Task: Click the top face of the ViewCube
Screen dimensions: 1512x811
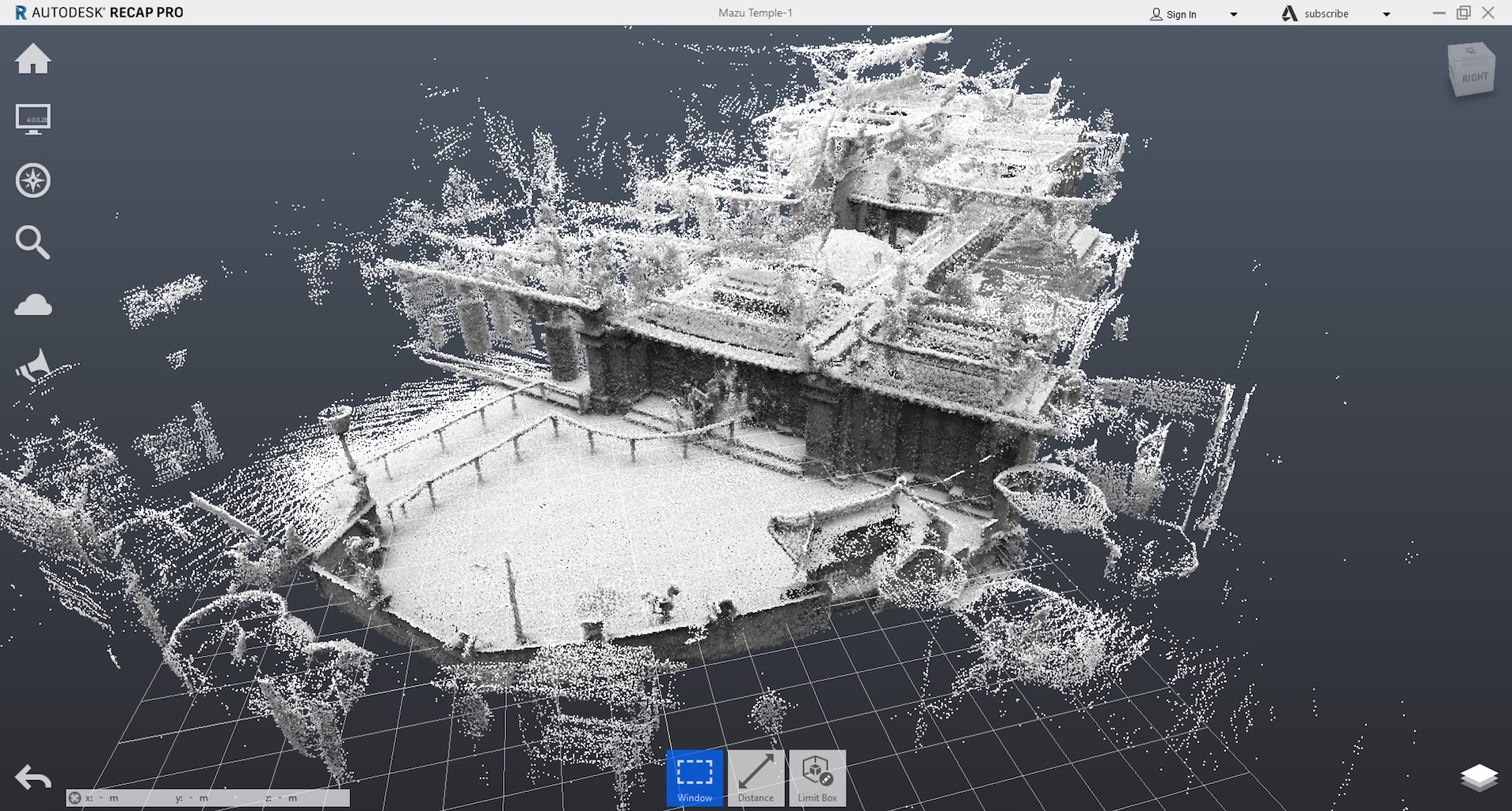Action: [x=1470, y=52]
